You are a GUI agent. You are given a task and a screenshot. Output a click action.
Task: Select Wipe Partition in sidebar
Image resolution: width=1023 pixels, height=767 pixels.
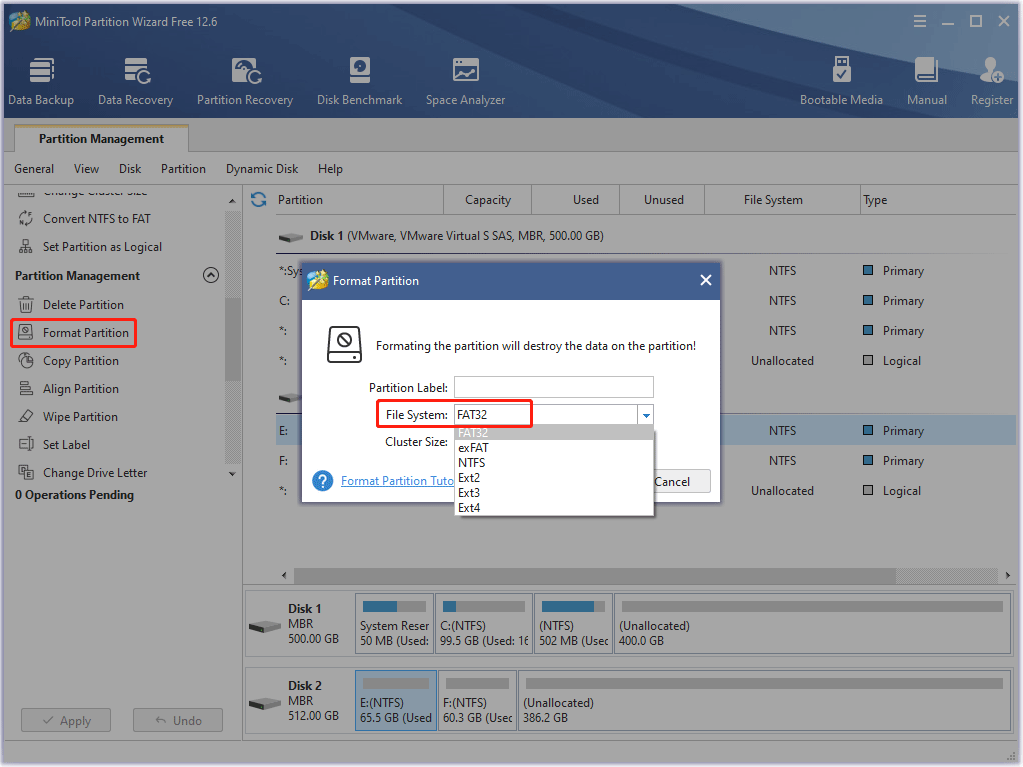pyautogui.click(x=80, y=417)
